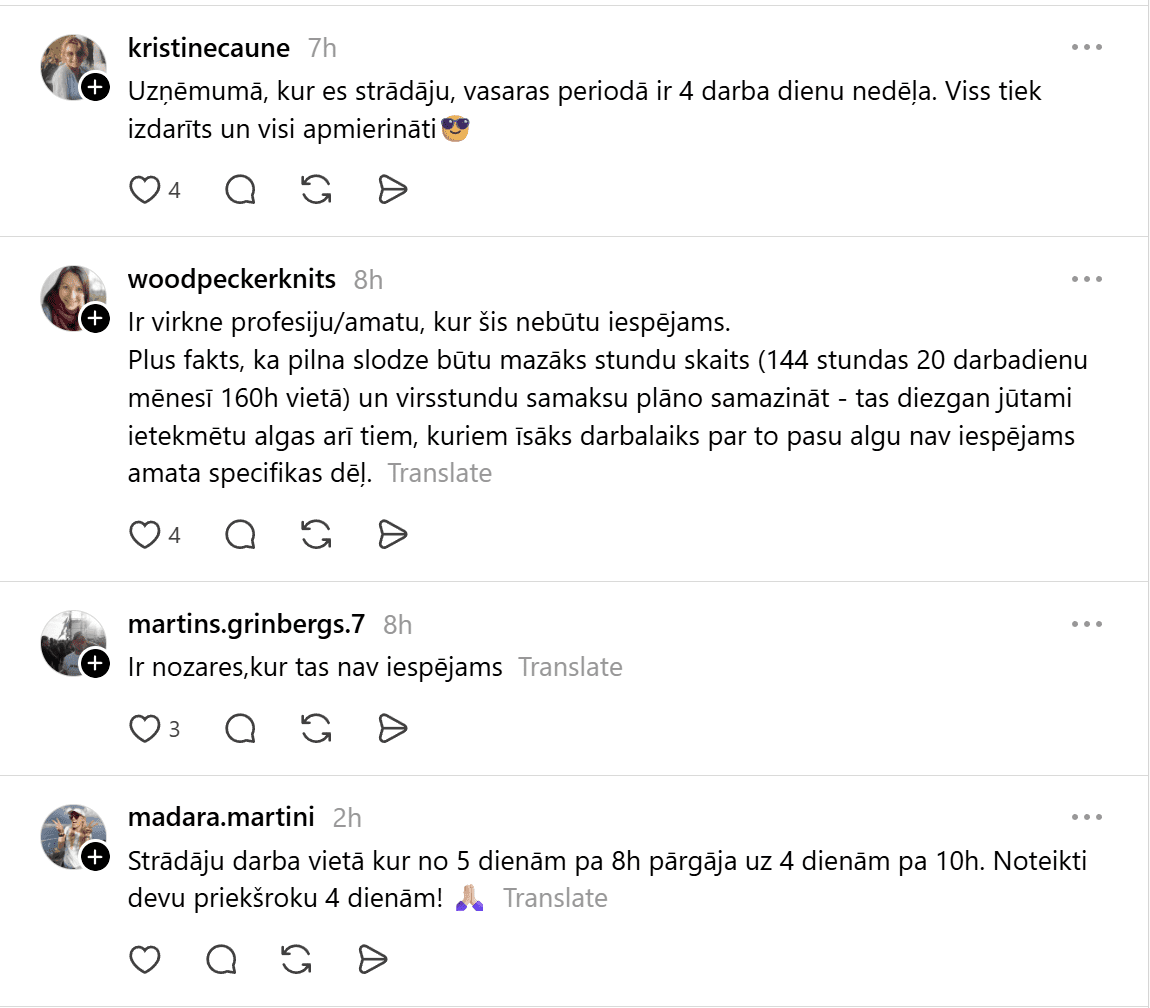The width and height of the screenshot is (1150, 1008).
Task: Like woodpeckerknits' post with the heart
Action: [x=146, y=535]
